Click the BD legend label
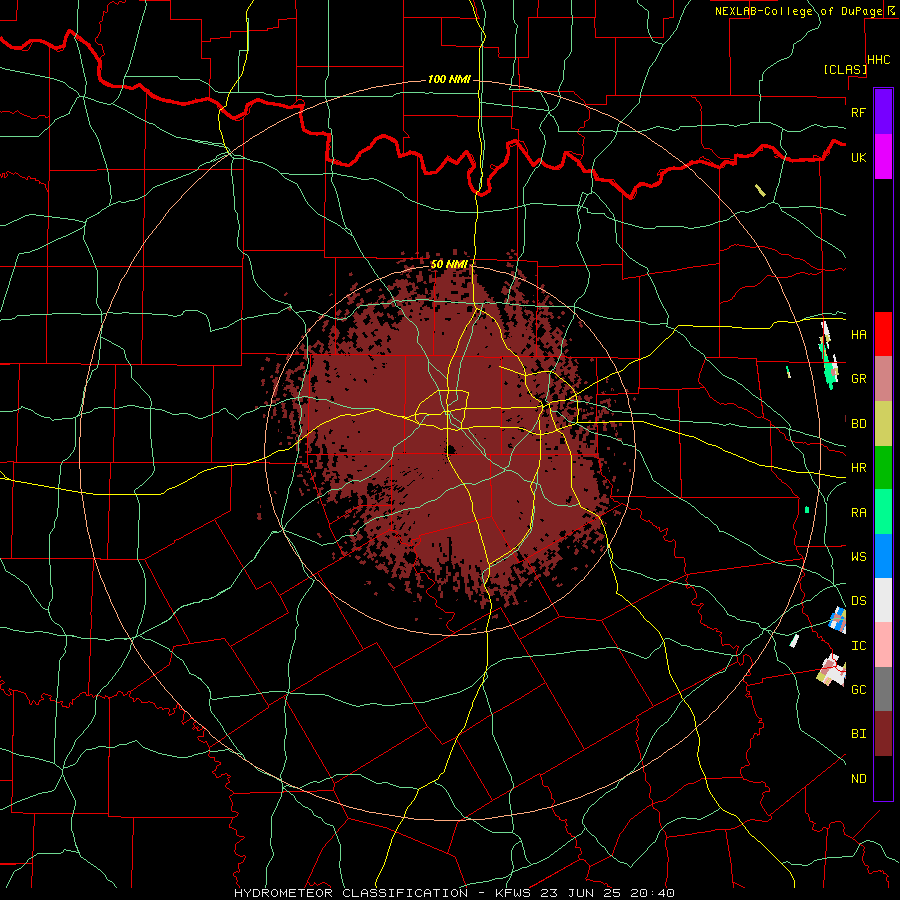The height and width of the screenshot is (900, 900). click(x=858, y=424)
